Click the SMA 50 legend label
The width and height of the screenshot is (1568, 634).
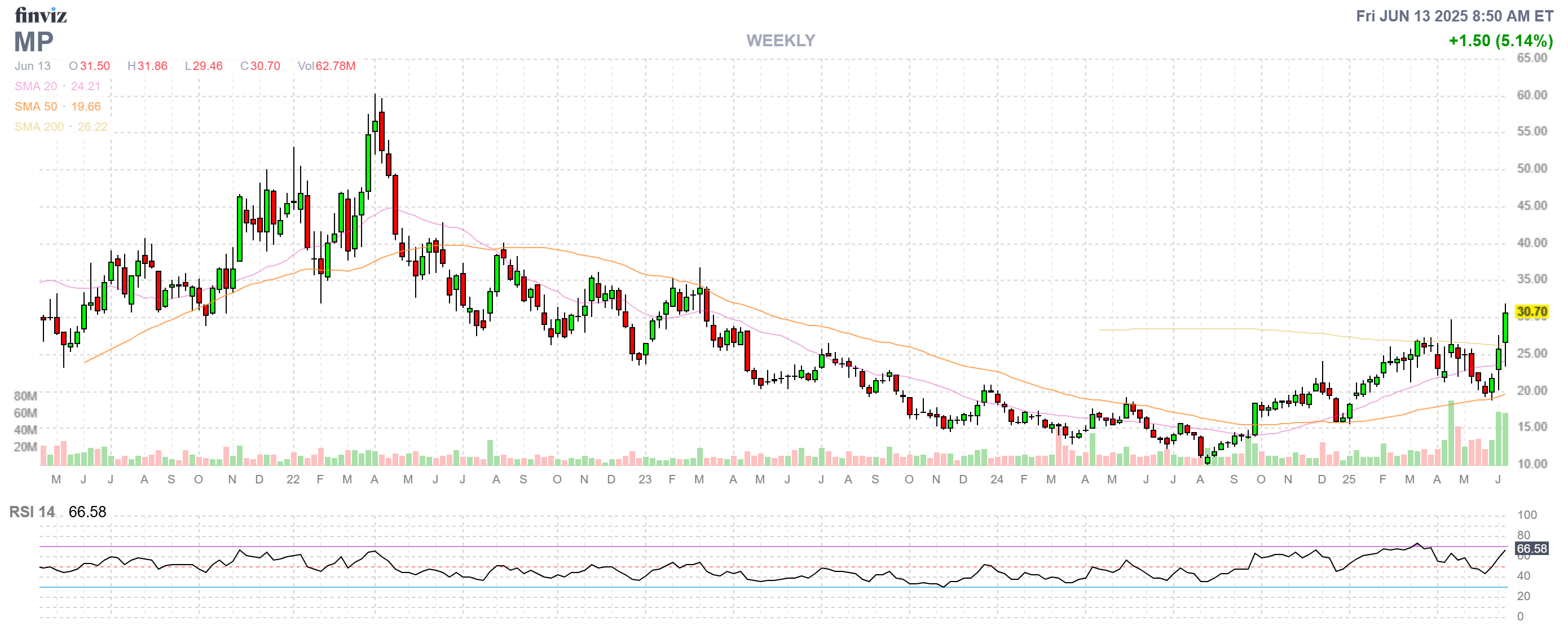(36, 107)
